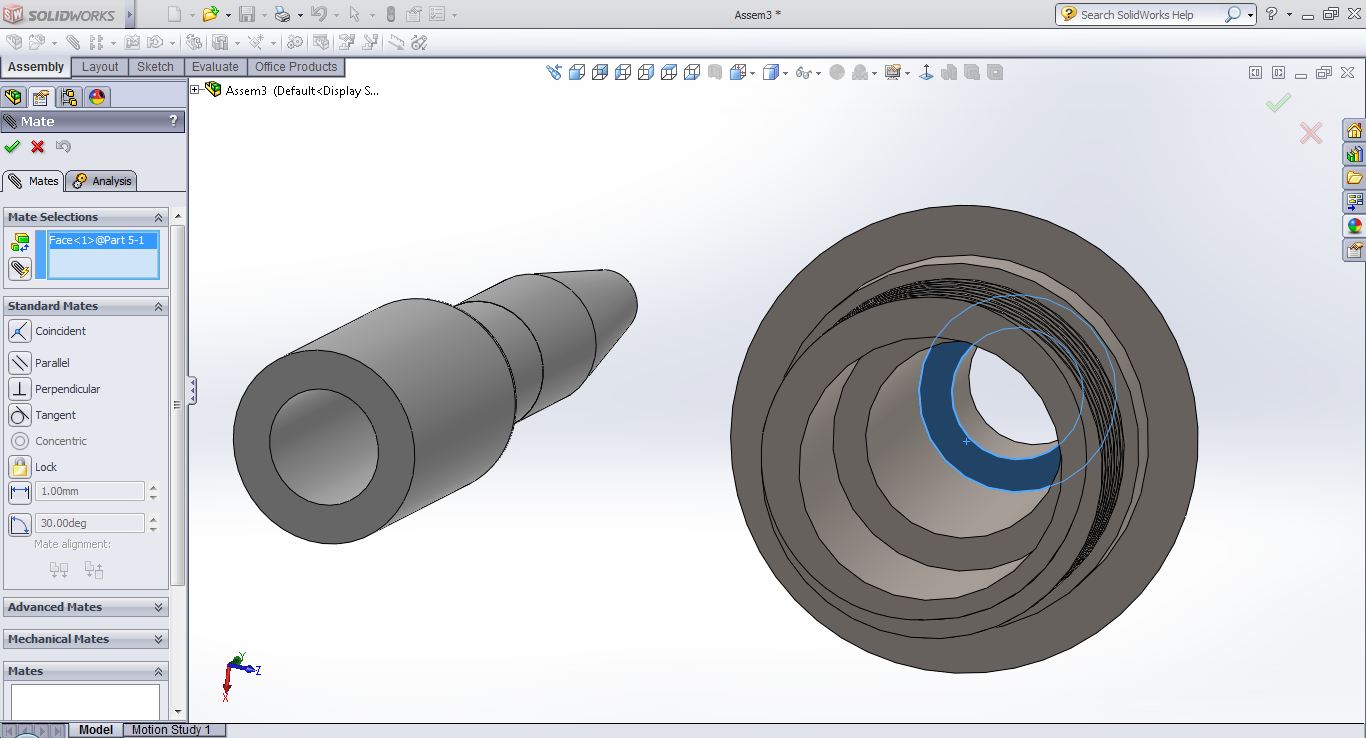Apply the Perpendicular mate

(19, 389)
